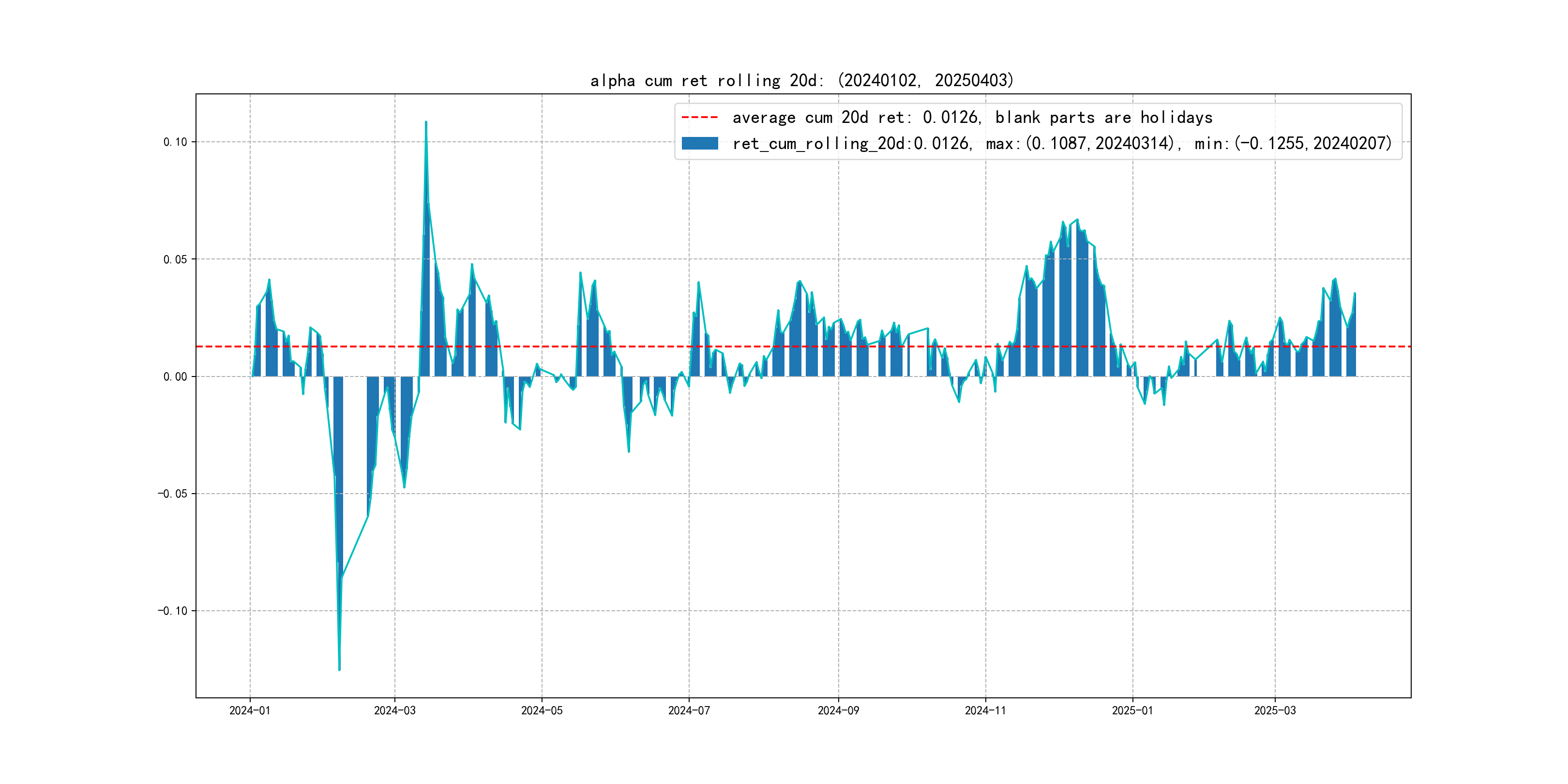The image size is (1568, 784).
Task: Click the maximum spike peak in March 2024
Action: tap(426, 122)
